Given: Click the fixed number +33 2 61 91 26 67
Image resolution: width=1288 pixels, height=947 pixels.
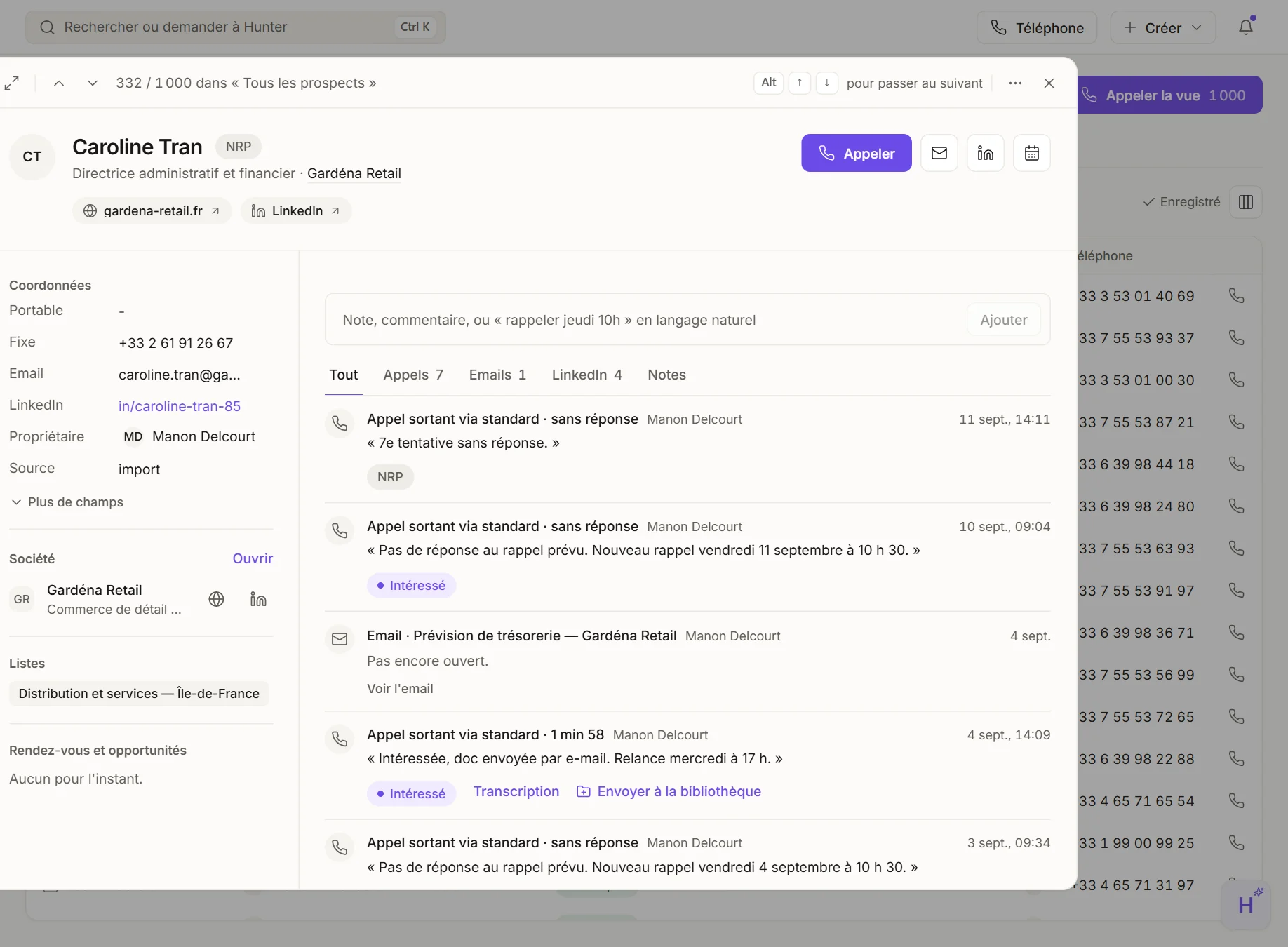Looking at the screenshot, I should [x=176, y=343].
